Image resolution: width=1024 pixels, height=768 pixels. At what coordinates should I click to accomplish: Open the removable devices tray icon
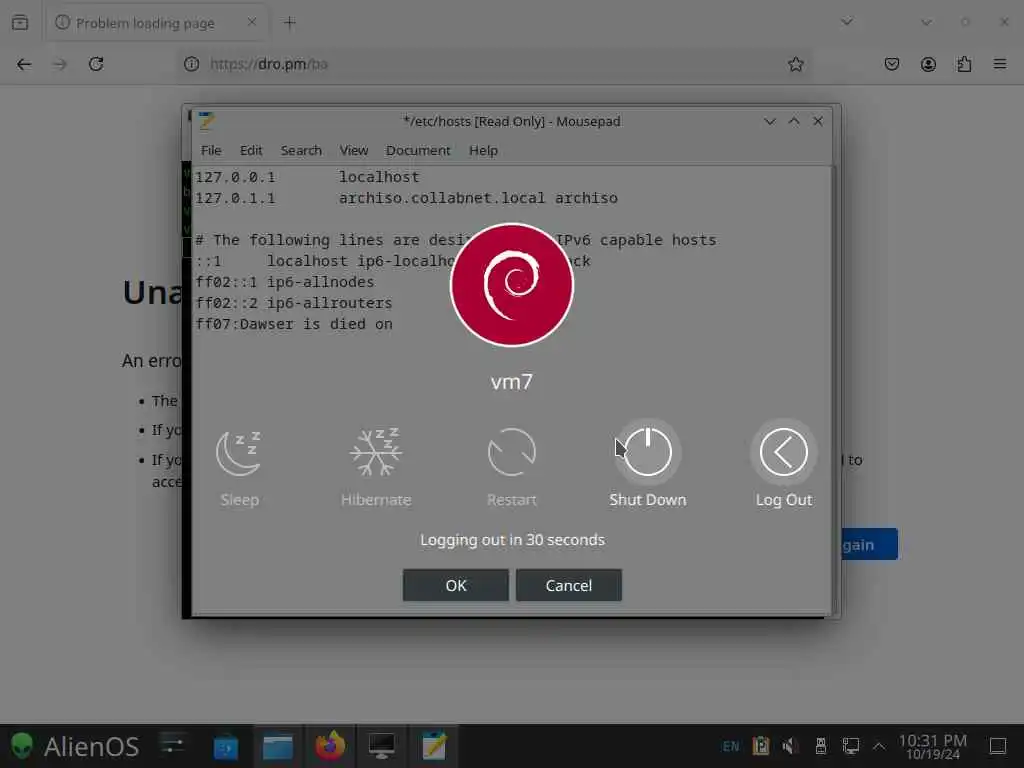click(x=821, y=745)
